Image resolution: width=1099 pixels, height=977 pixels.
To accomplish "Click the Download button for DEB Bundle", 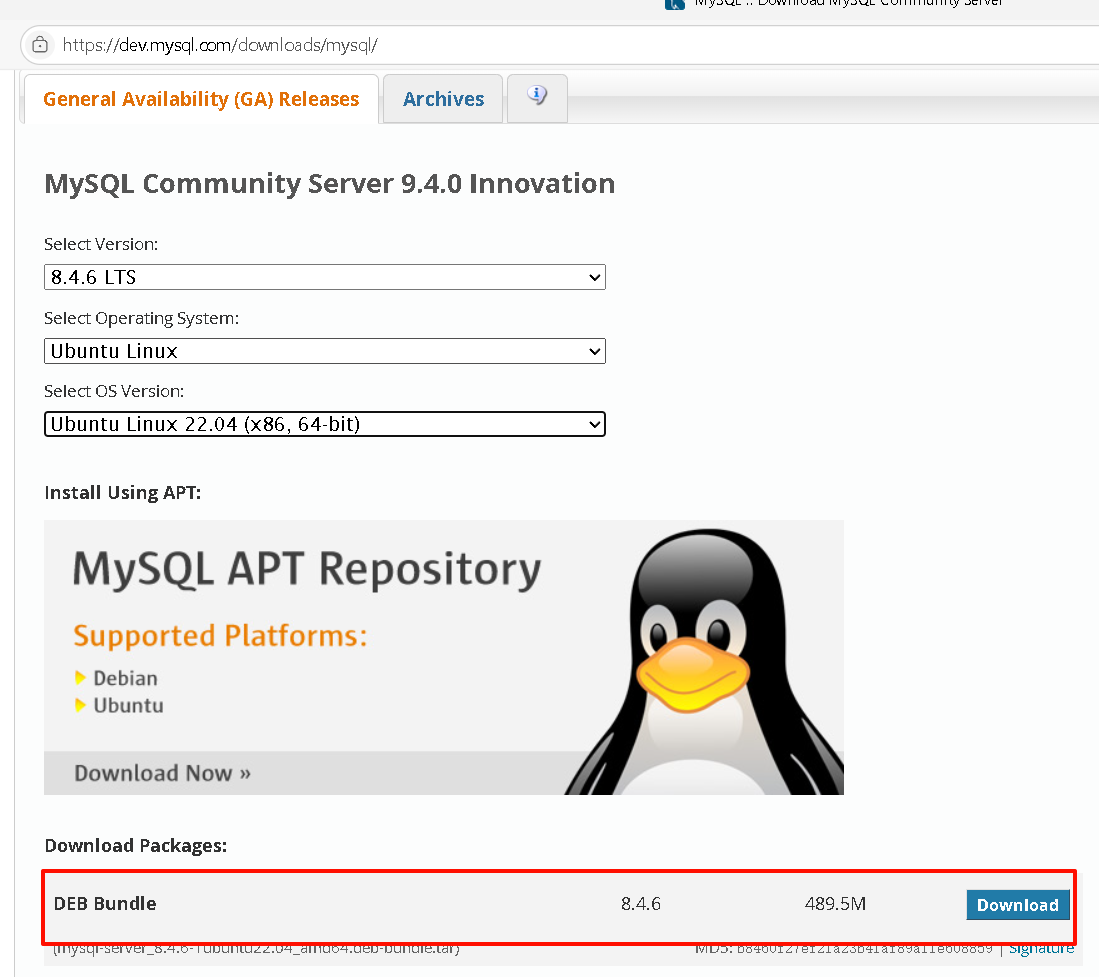I will tap(1018, 904).
